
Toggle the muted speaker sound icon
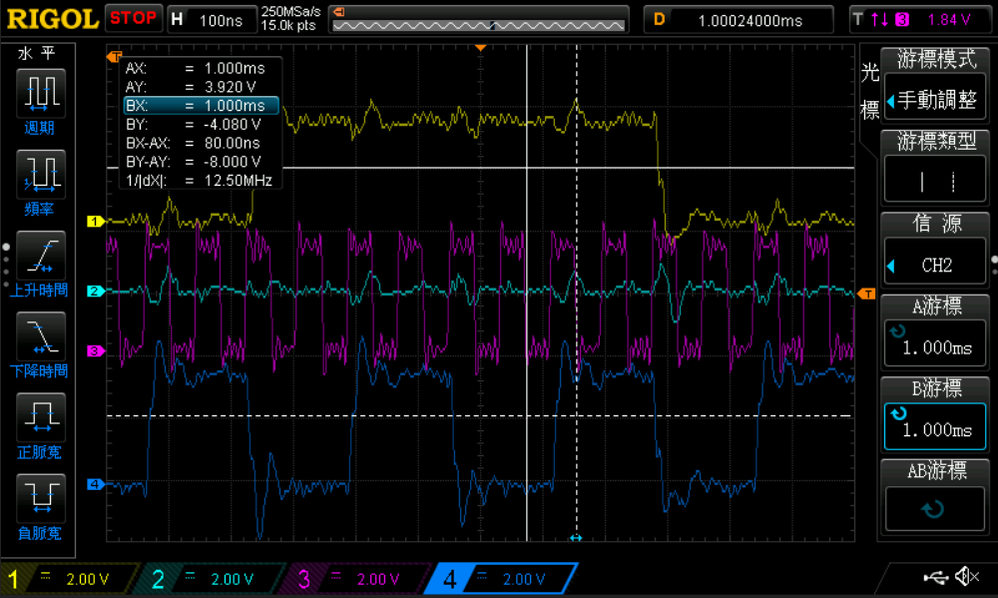coord(967,576)
